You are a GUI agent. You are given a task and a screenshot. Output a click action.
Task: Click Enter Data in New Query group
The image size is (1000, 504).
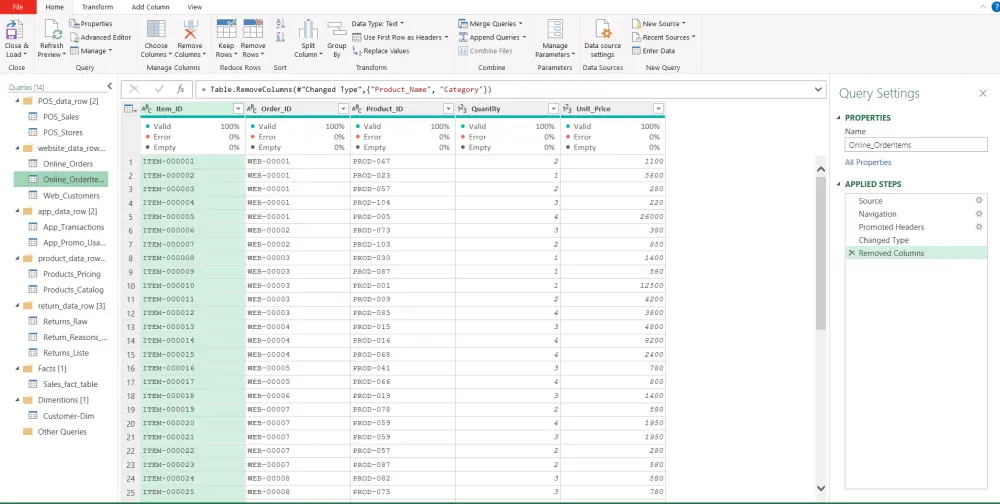point(654,51)
